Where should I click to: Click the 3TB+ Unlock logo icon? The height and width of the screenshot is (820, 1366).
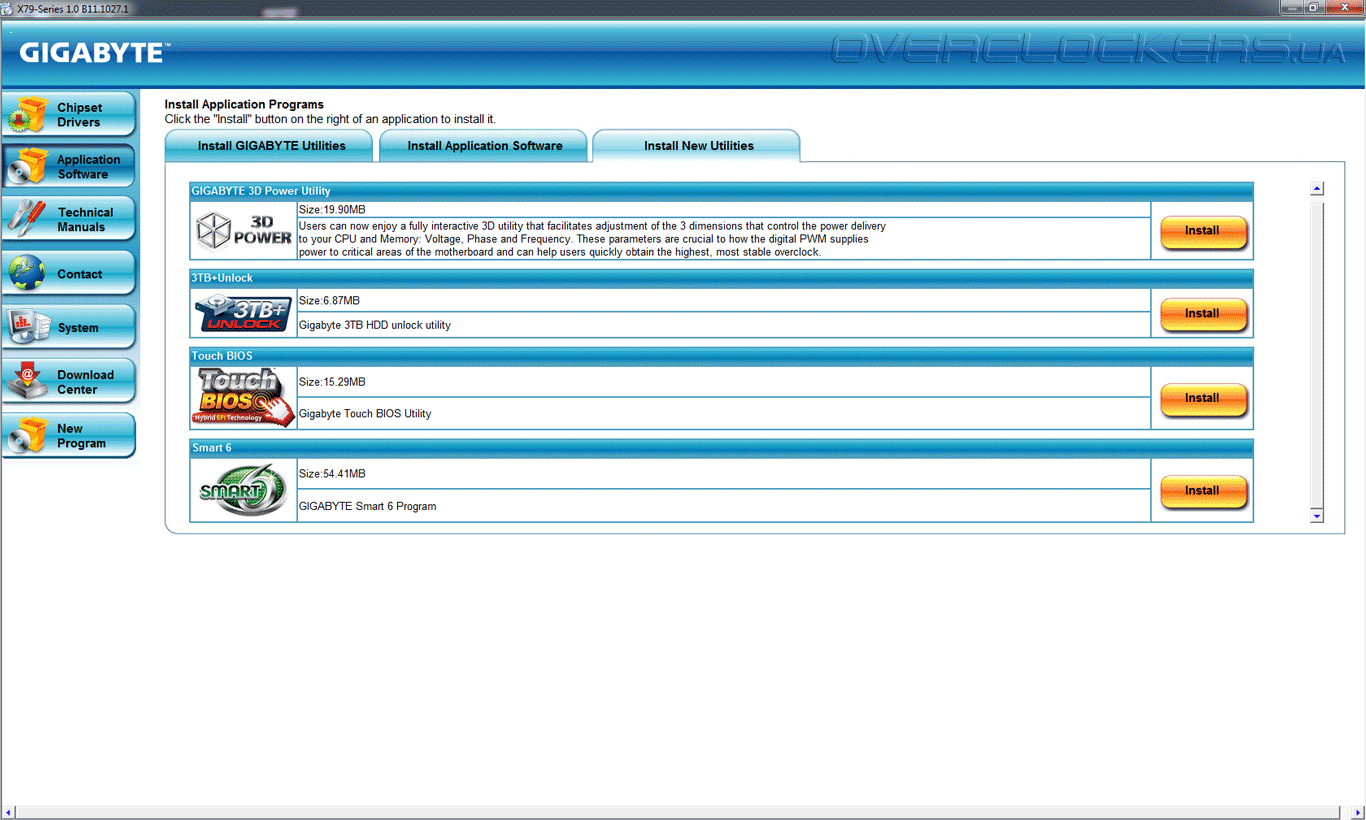244,313
